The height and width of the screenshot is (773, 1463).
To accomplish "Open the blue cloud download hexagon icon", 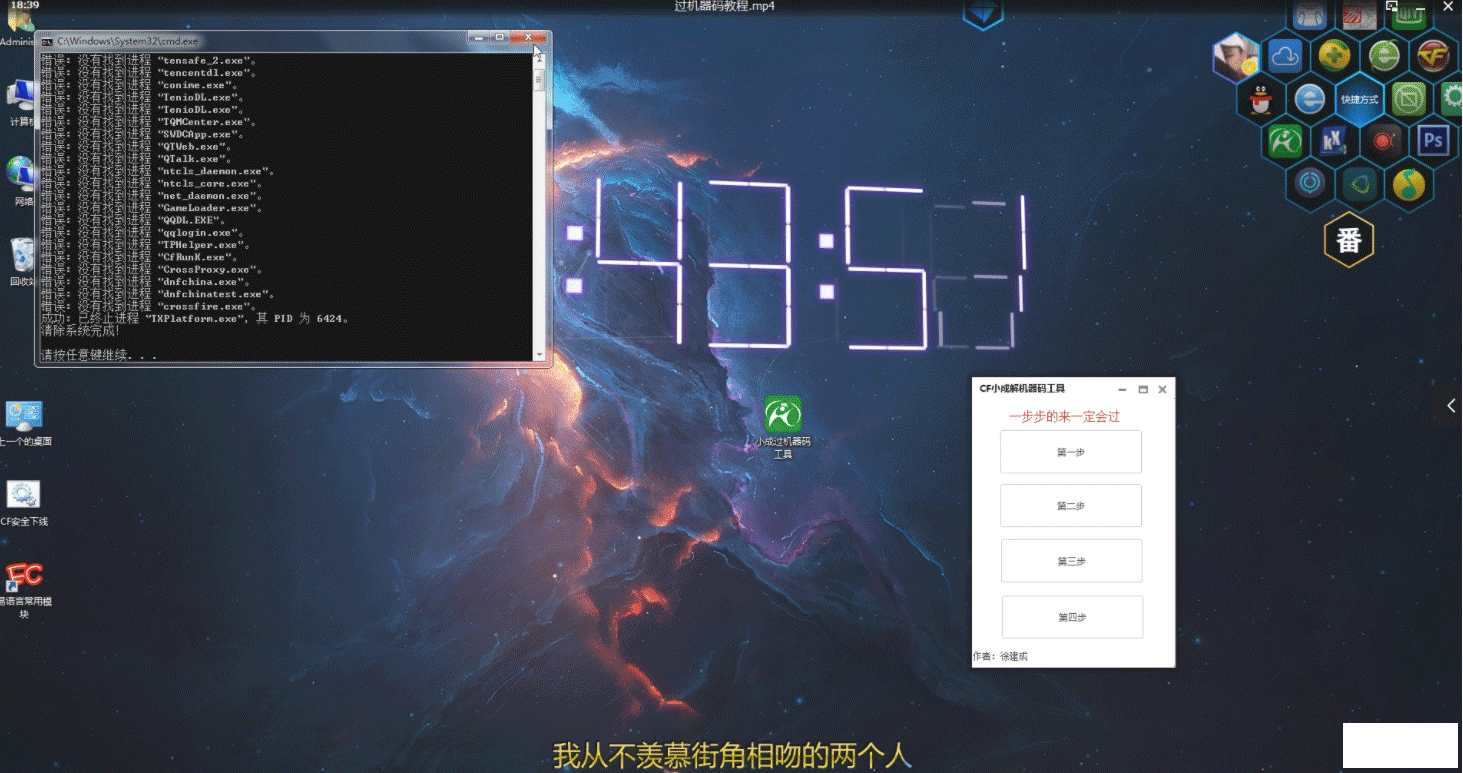I will 1285,56.
